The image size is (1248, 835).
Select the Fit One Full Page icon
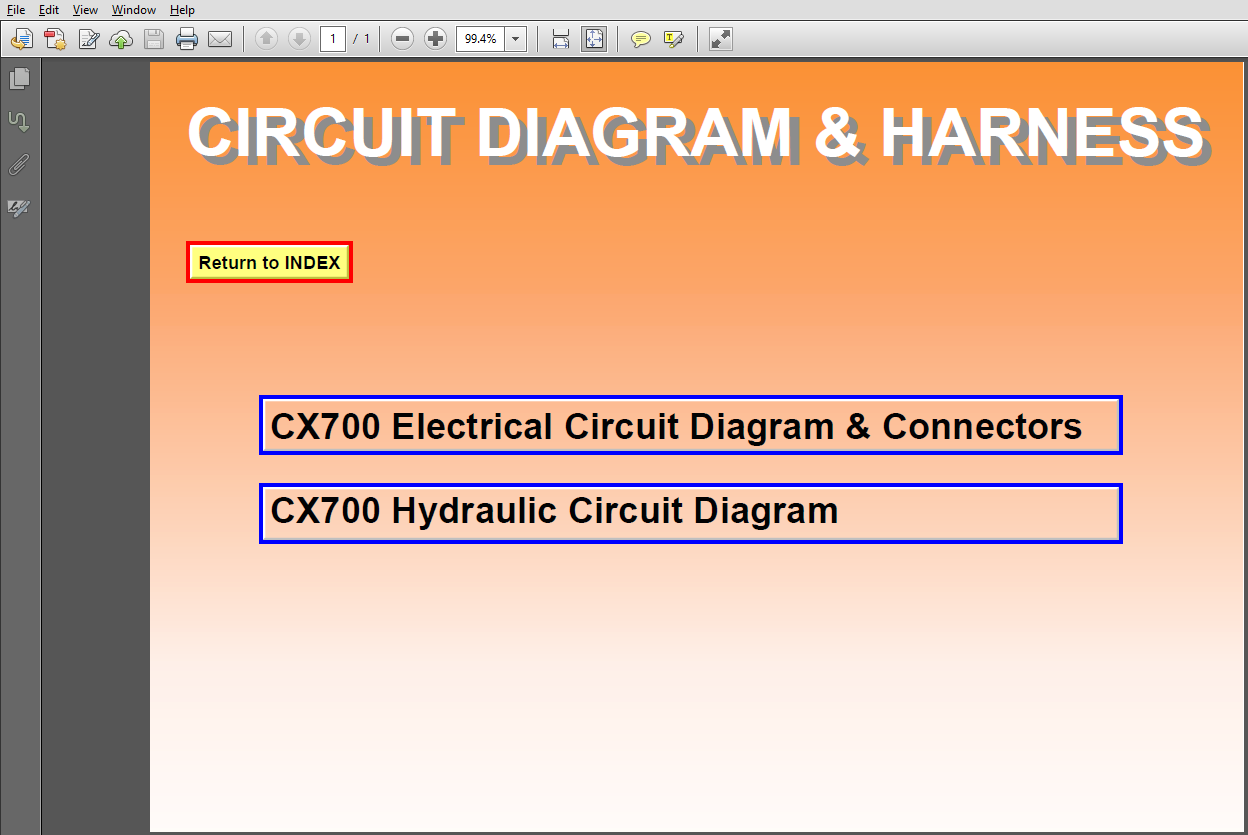[x=594, y=39]
